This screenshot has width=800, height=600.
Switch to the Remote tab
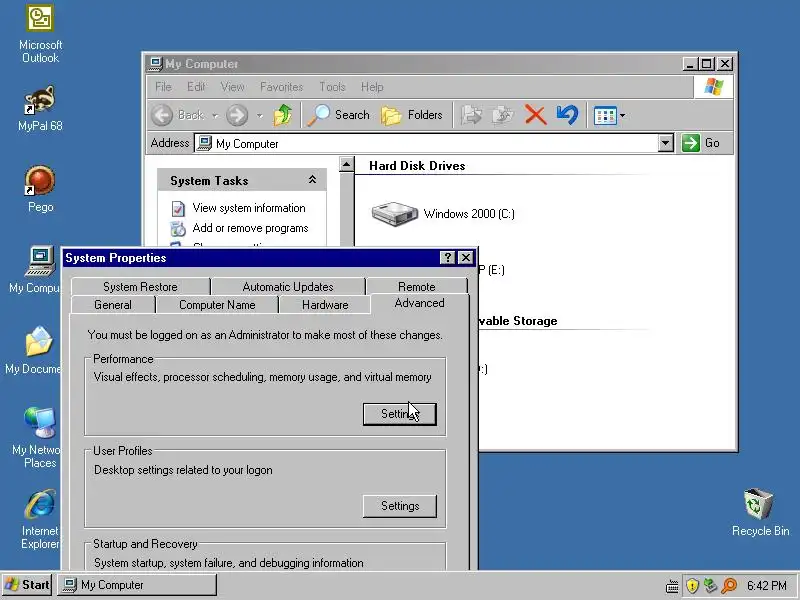pyautogui.click(x=417, y=287)
